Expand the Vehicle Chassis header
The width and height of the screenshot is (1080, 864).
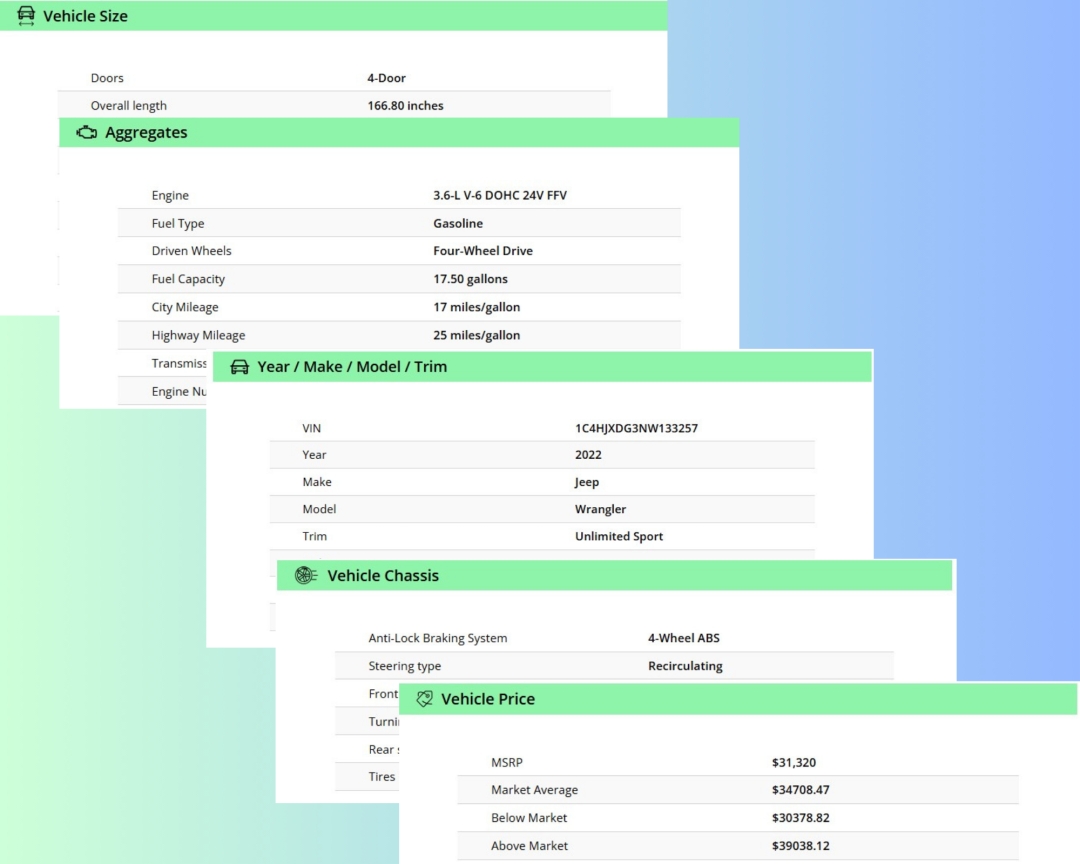pos(383,576)
